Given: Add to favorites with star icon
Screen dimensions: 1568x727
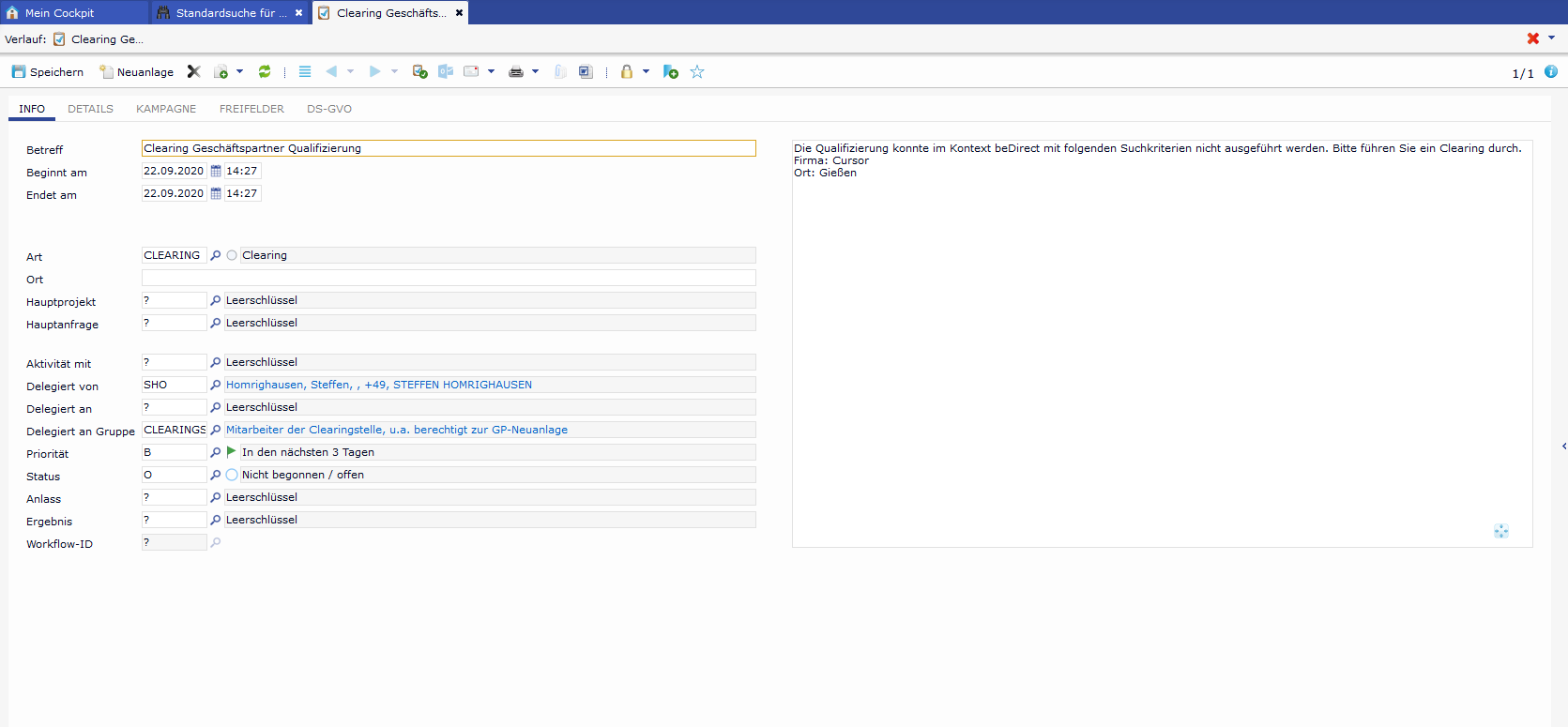Looking at the screenshot, I should pos(697,72).
